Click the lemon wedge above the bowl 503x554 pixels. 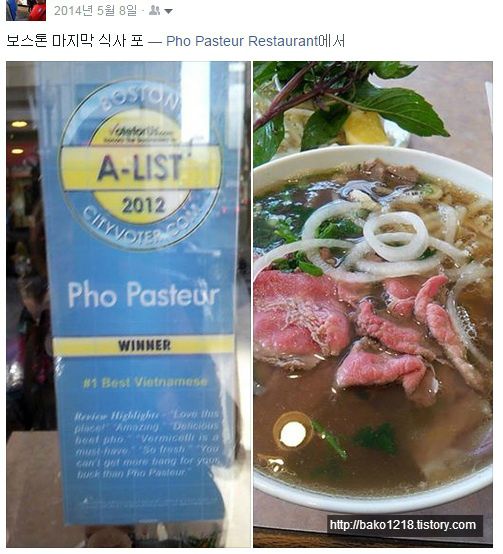(x=366, y=128)
